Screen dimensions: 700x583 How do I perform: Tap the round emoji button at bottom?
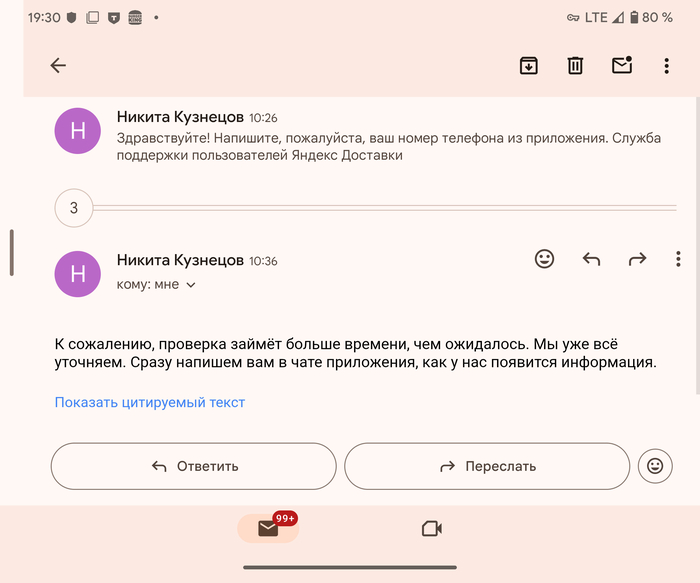(655, 466)
